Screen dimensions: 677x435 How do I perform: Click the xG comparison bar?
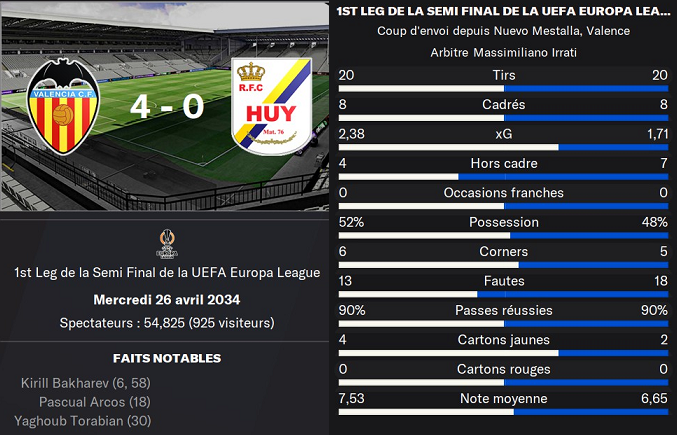[503, 146]
